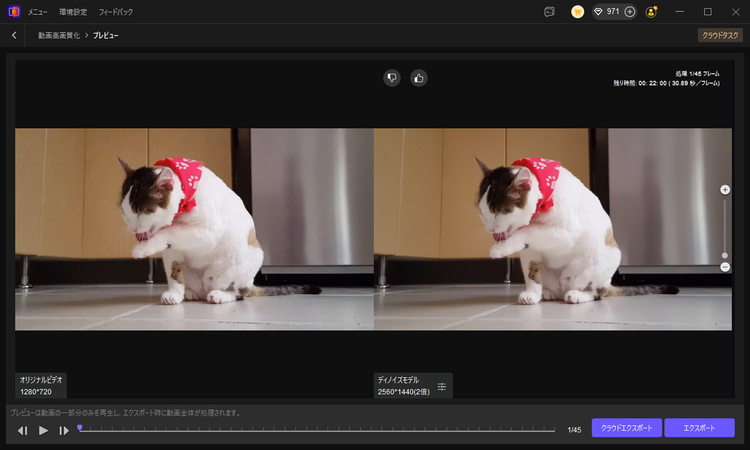Image resolution: width=750 pixels, height=450 pixels.
Task: Open the shopping cart store icon
Action: point(577,11)
